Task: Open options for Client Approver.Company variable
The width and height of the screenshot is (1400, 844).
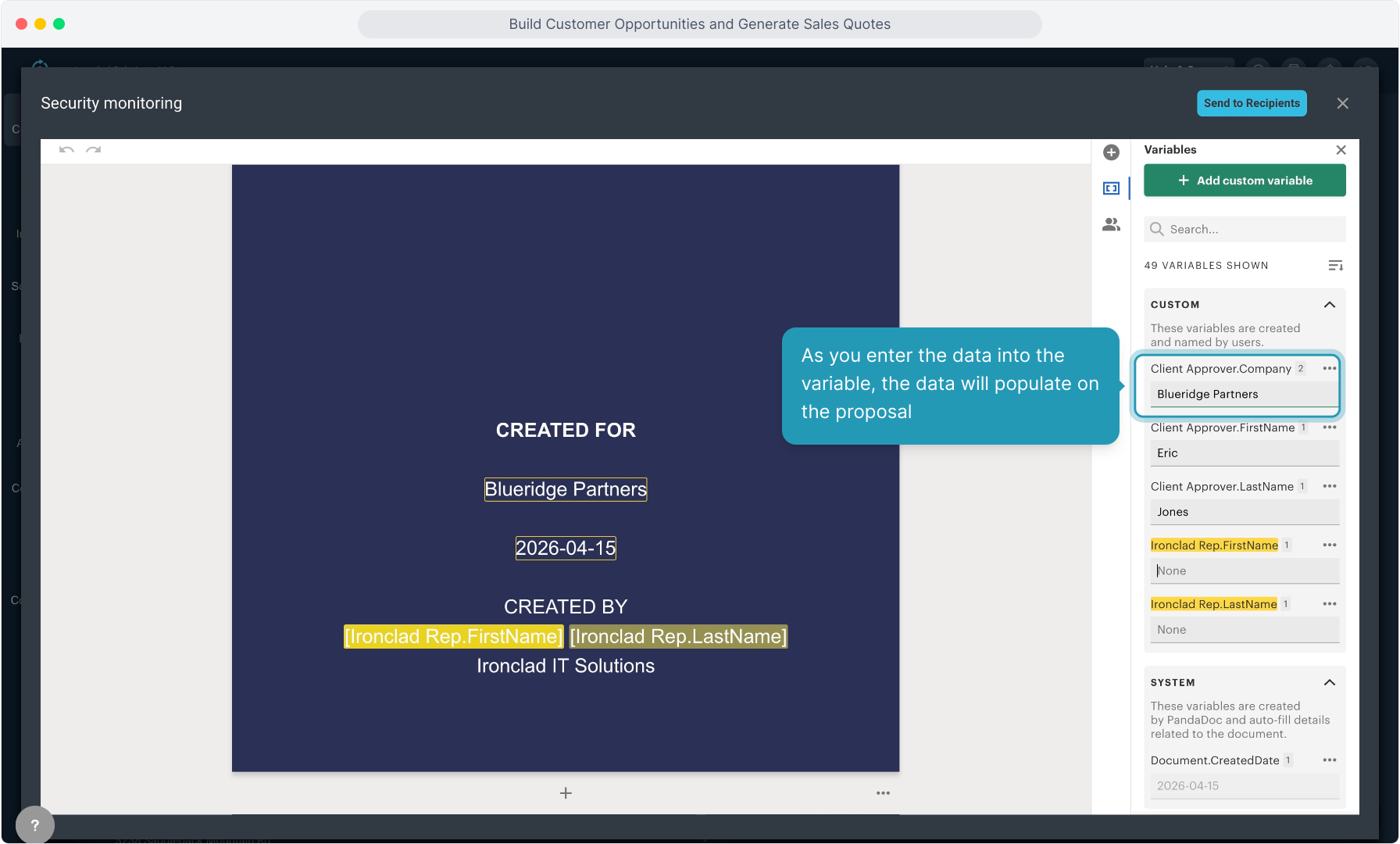Action: point(1330,368)
